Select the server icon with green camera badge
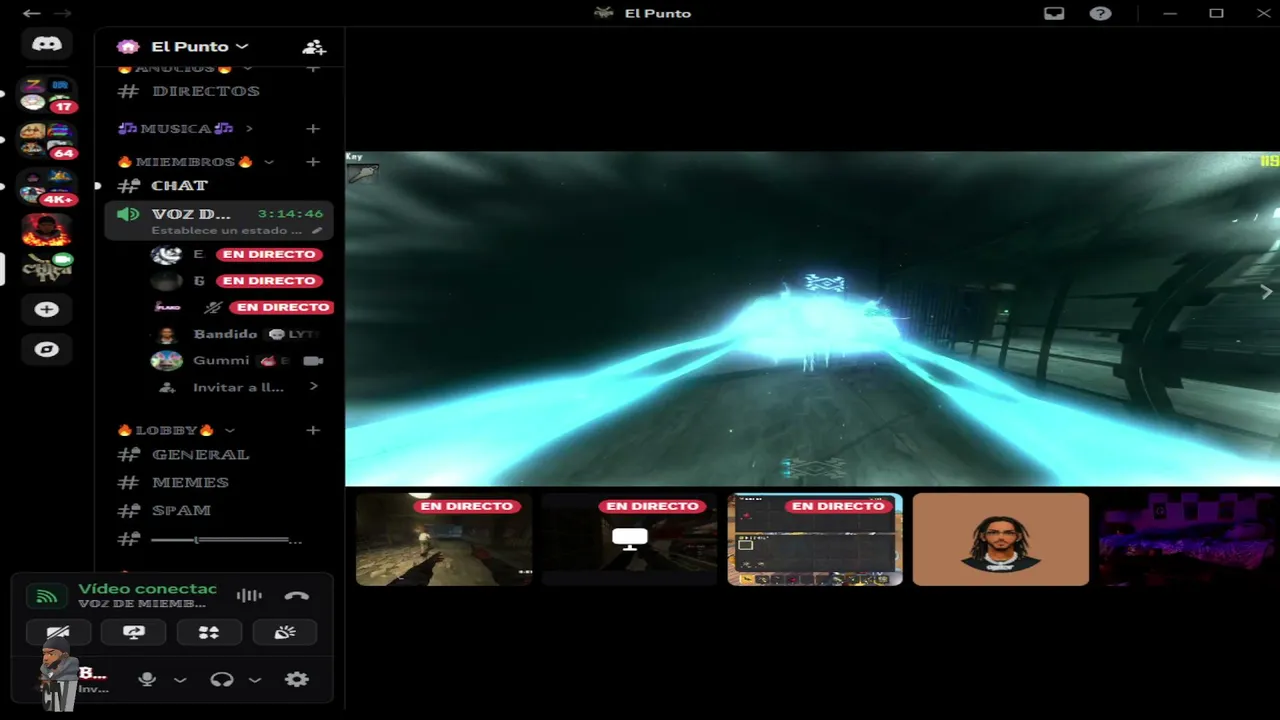Image resolution: width=1280 pixels, height=720 pixels. (x=47, y=268)
